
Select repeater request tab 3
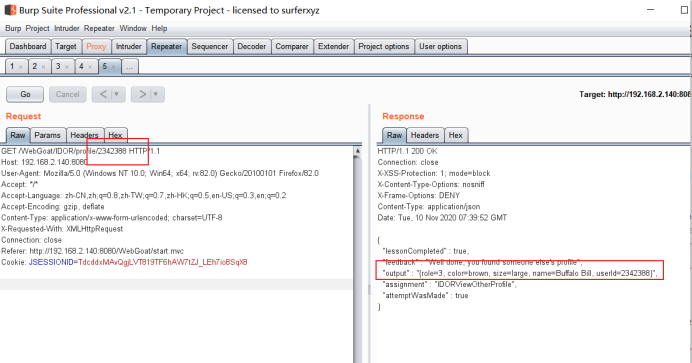tap(58, 66)
